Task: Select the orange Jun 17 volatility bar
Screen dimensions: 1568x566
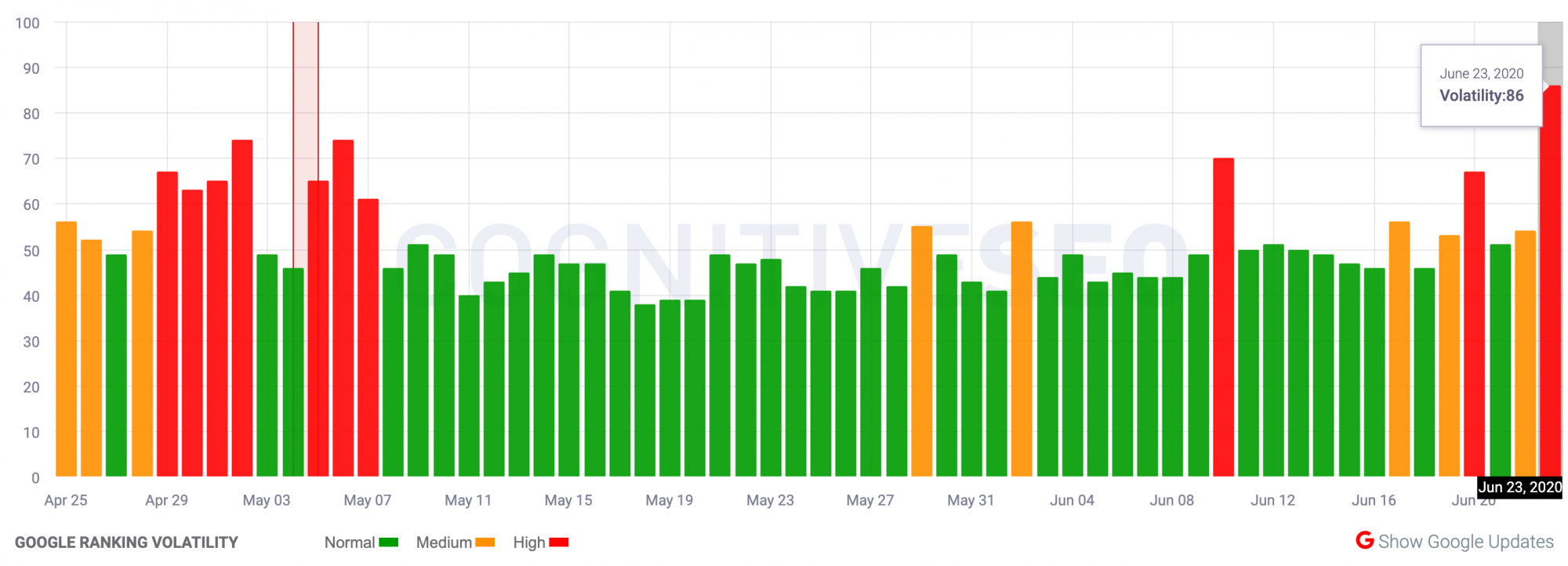Action: [1399, 349]
